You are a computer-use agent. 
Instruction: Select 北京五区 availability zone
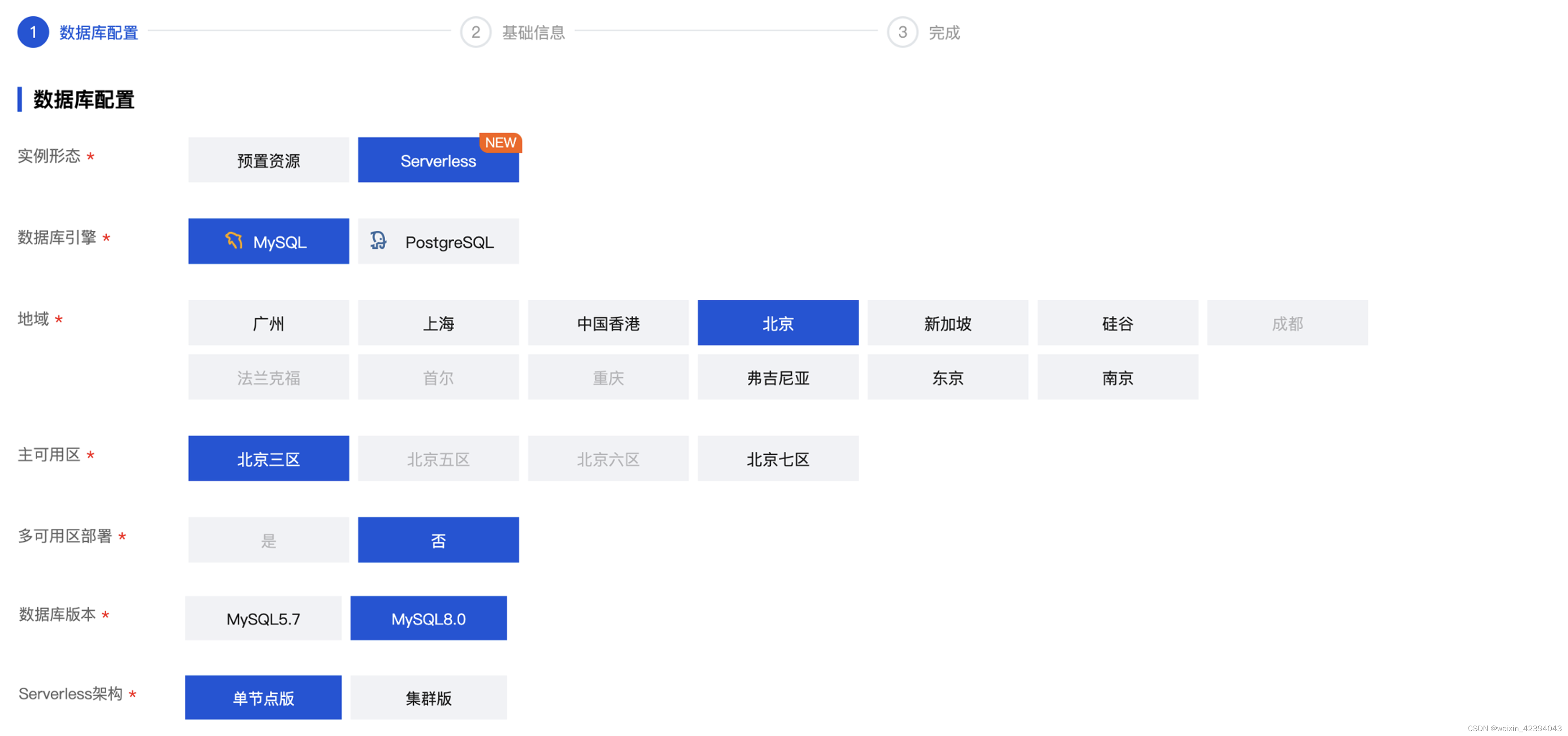(x=438, y=459)
